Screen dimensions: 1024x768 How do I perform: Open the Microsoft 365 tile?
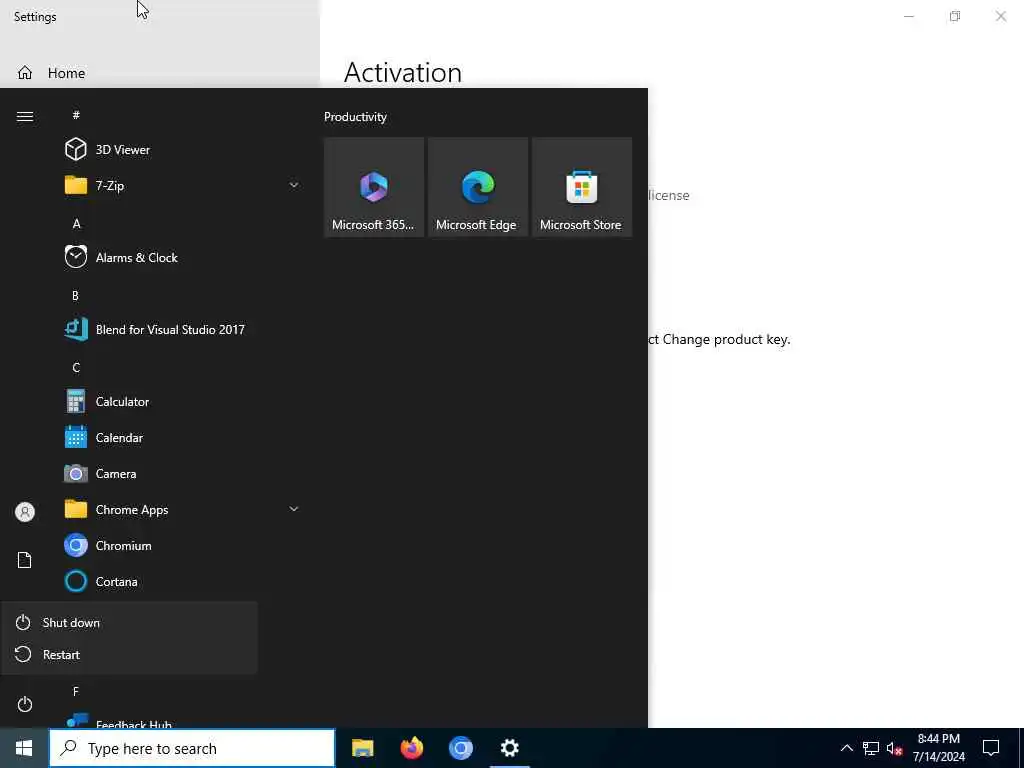tap(374, 187)
